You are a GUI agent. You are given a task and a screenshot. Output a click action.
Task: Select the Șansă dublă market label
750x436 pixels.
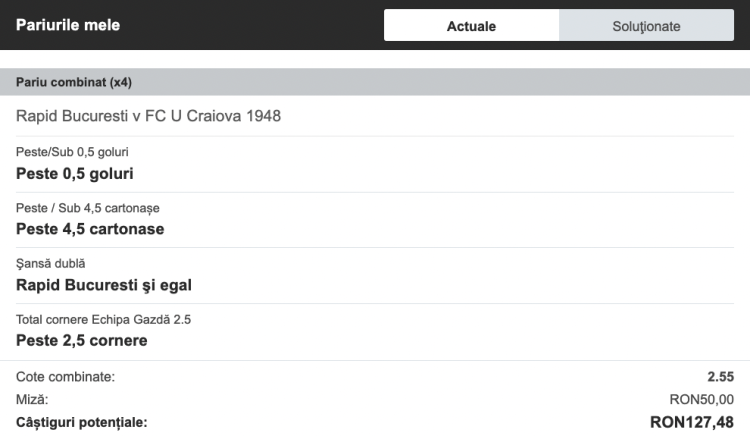[51, 263]
